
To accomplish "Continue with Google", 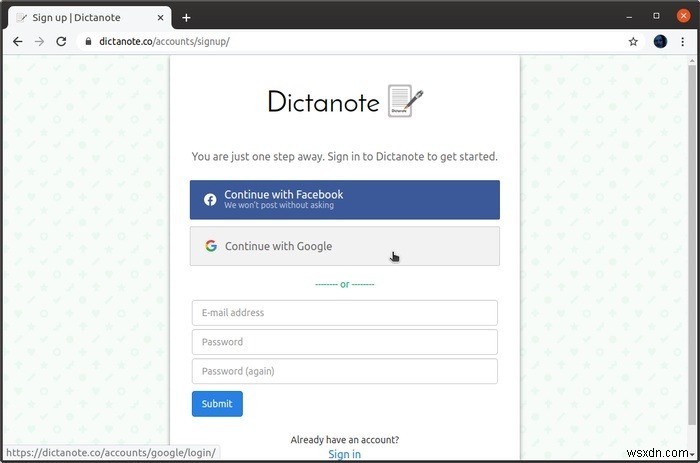I will pyautogui.click(x=345, y=246).
